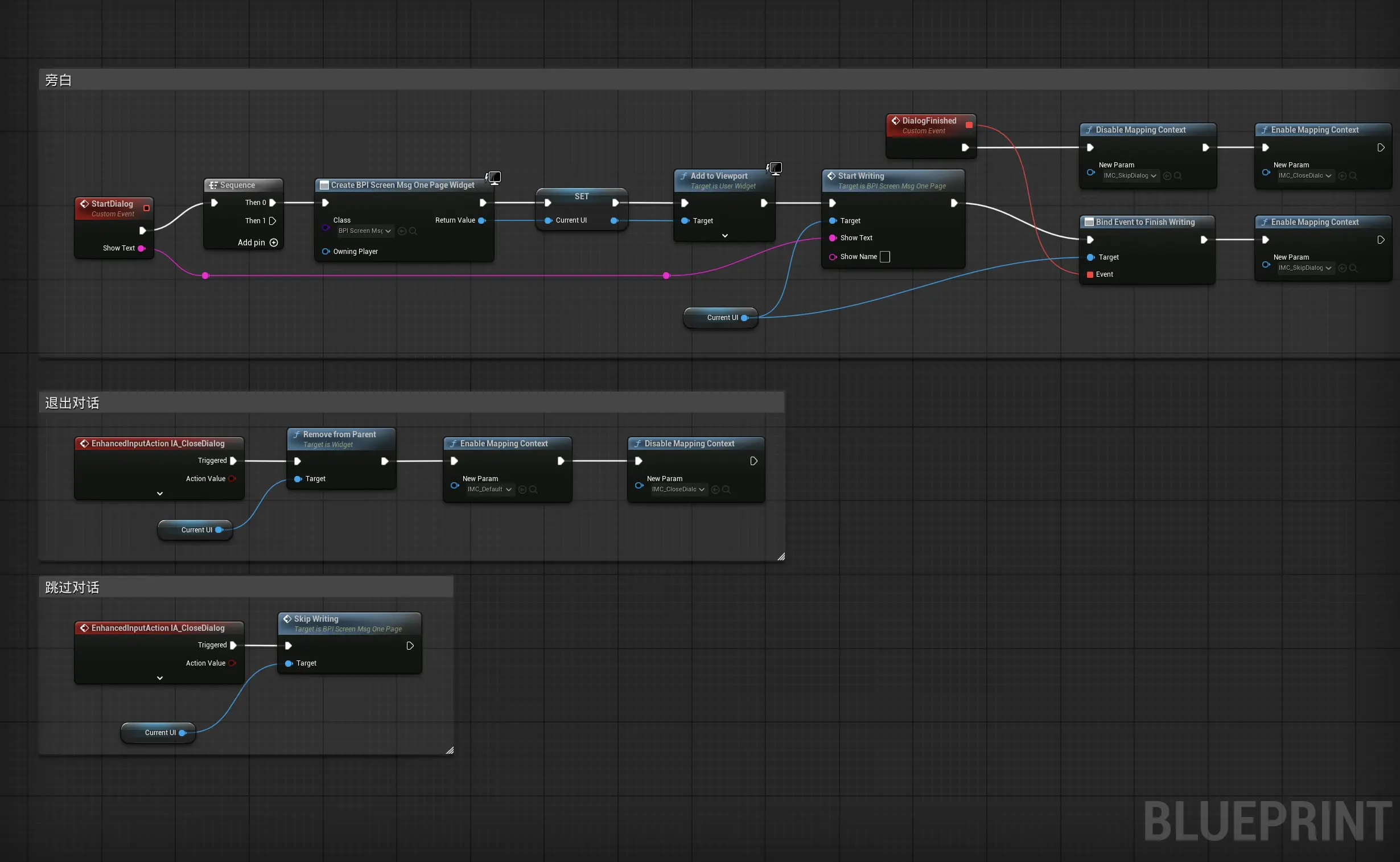This screenshot has height=862, width=1400.
Task: Open the IMC_Default asset dropdown
Action: coord(489,489)
